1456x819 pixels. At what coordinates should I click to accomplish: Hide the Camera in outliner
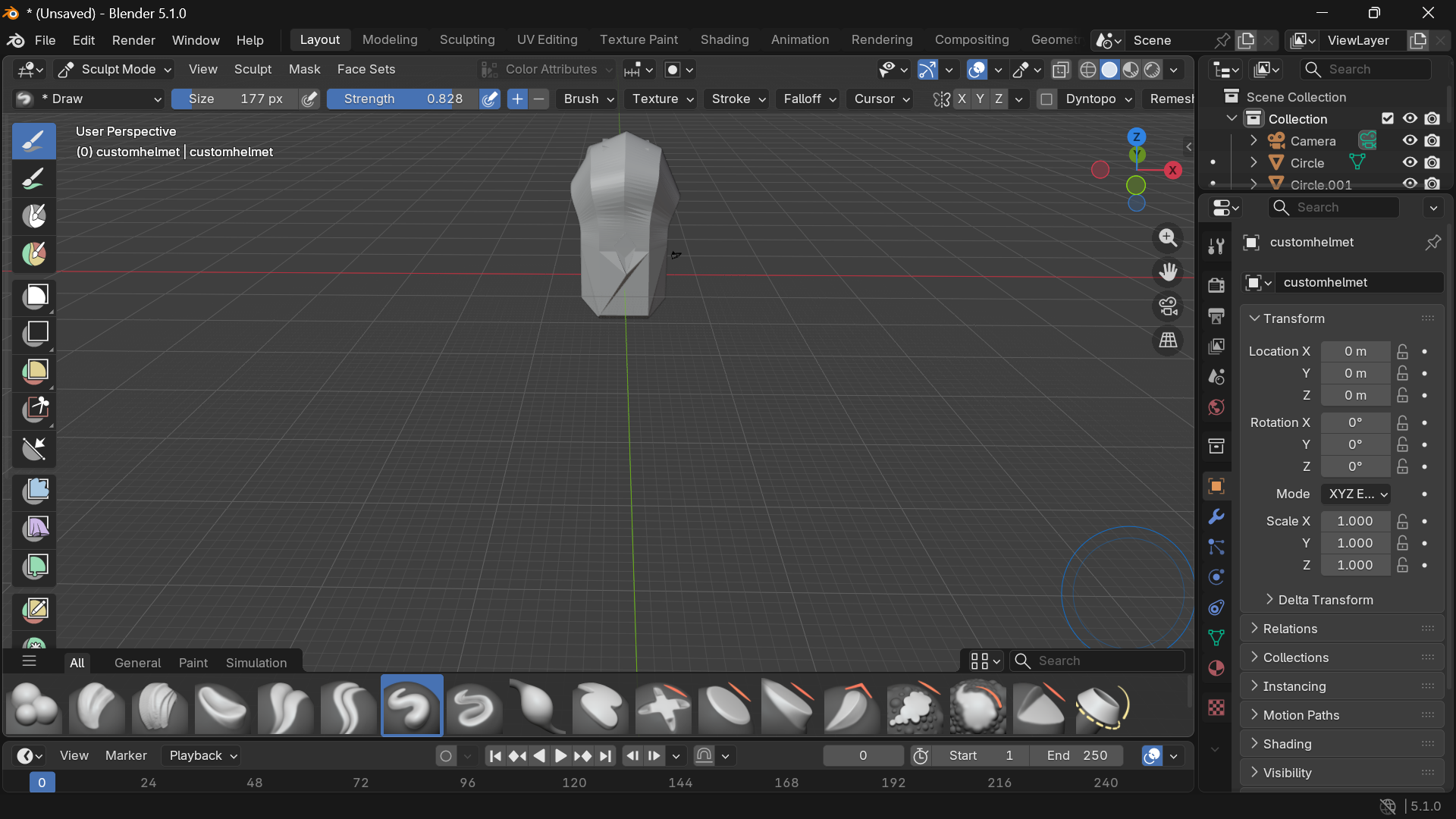click(x=1410, y=140)
